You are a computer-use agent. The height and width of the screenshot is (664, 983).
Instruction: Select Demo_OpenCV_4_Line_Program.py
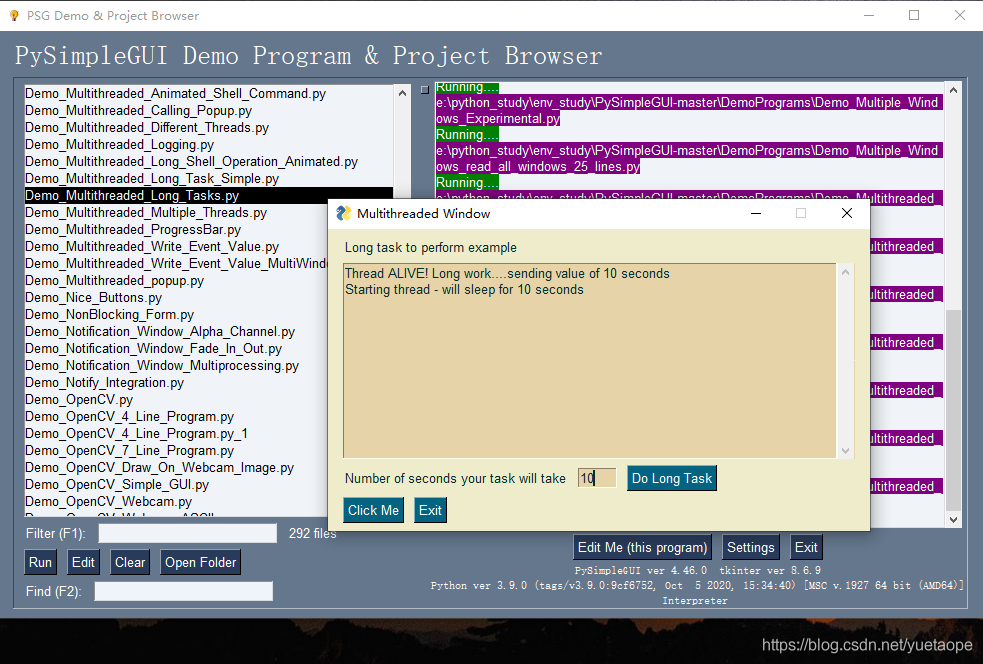pyautogui.click(x=177, y=416)
